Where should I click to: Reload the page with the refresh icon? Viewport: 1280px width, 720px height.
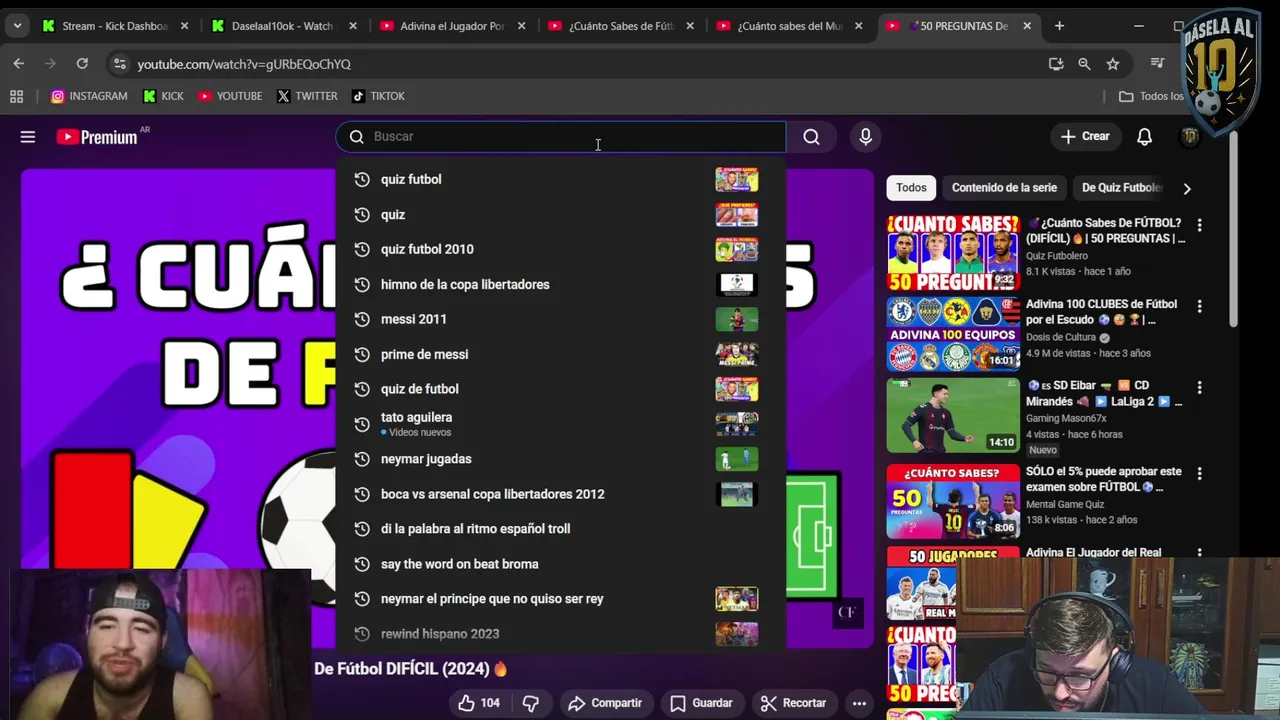point(82,64)
